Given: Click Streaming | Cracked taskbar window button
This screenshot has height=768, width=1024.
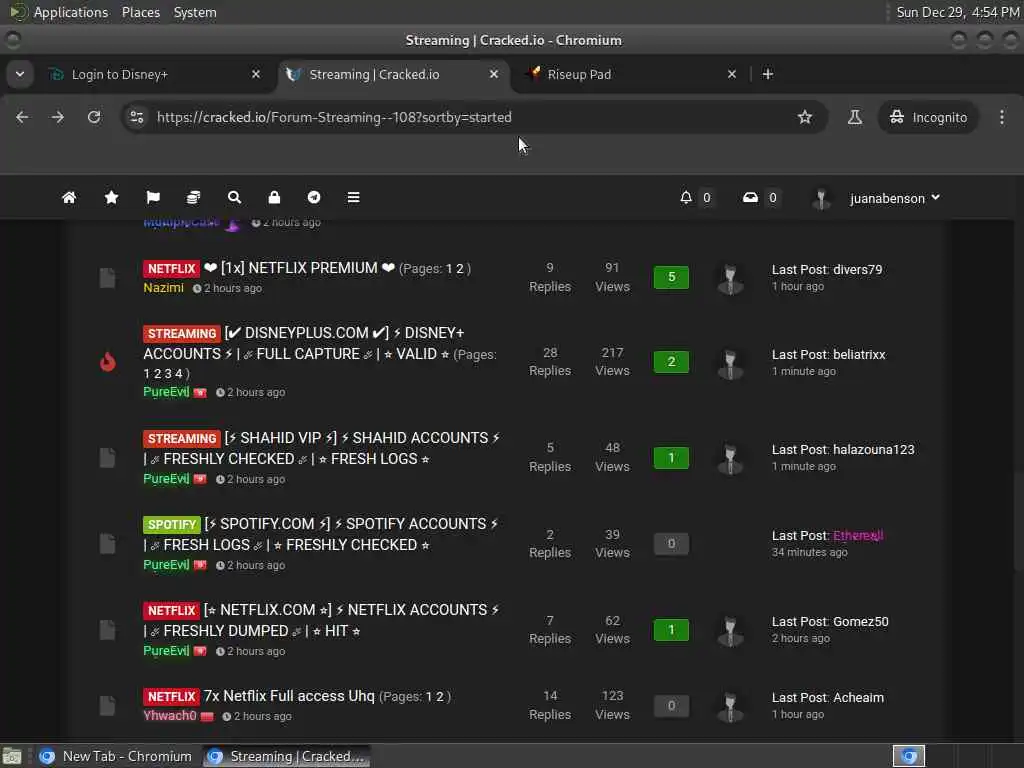Looking at the screenshot, I should click(x=286, y=756).
